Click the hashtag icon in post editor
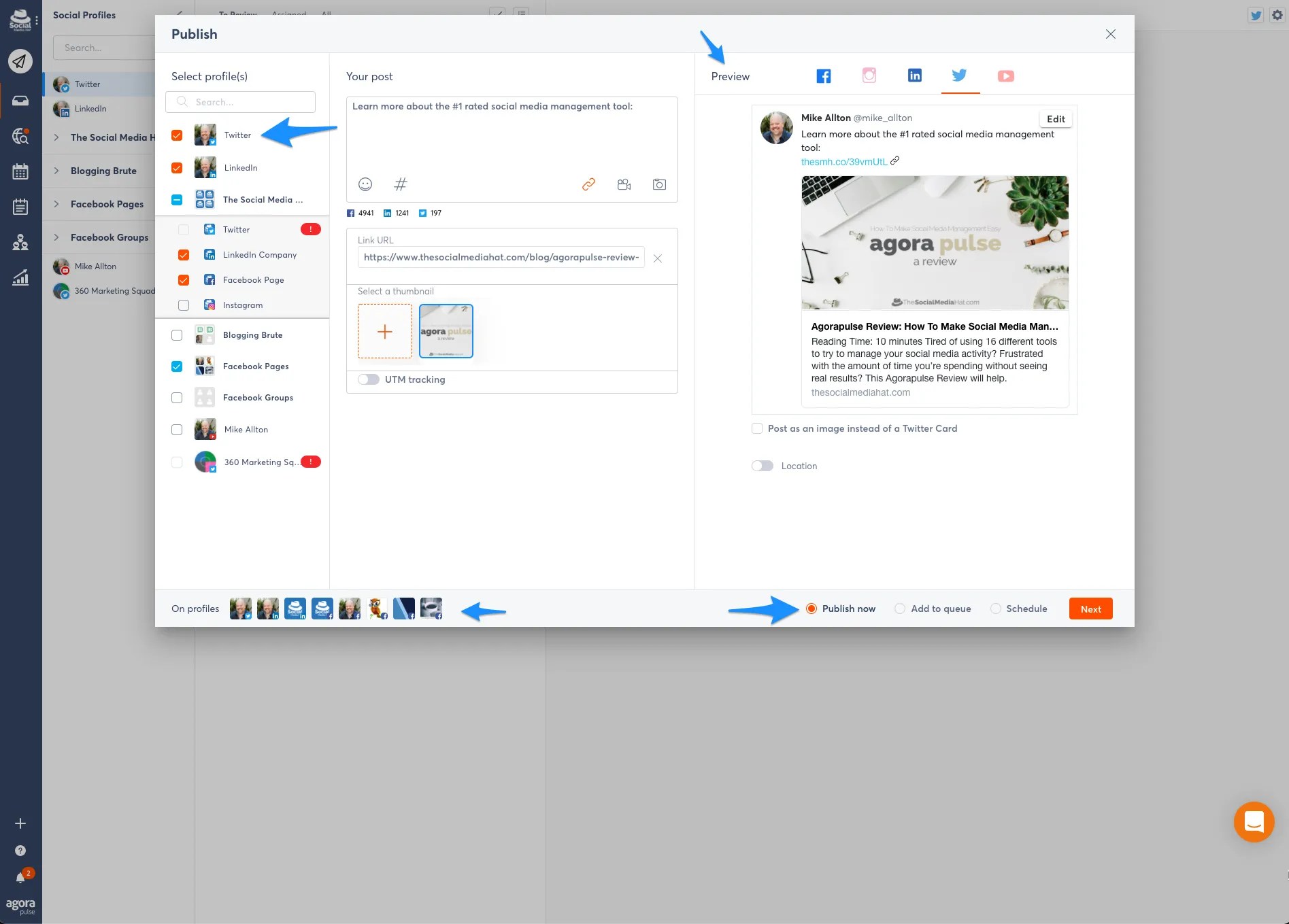 coord(401,184)
